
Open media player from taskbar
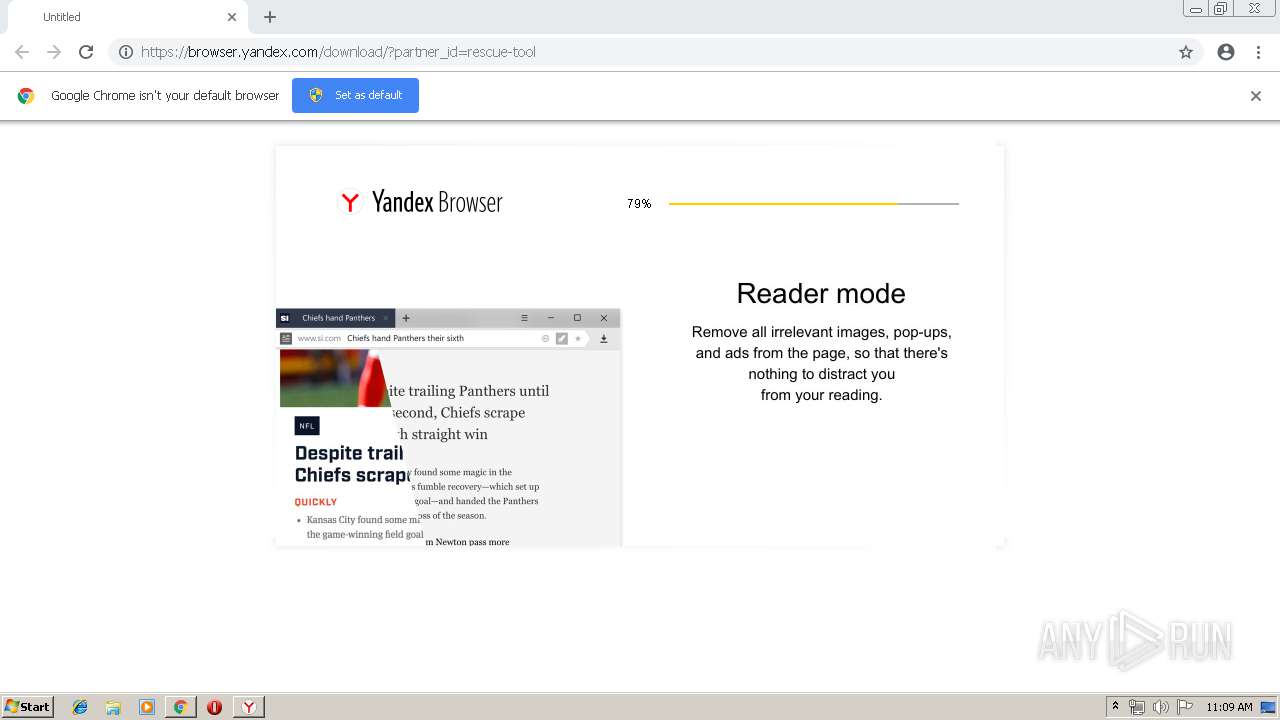point(146,707)
